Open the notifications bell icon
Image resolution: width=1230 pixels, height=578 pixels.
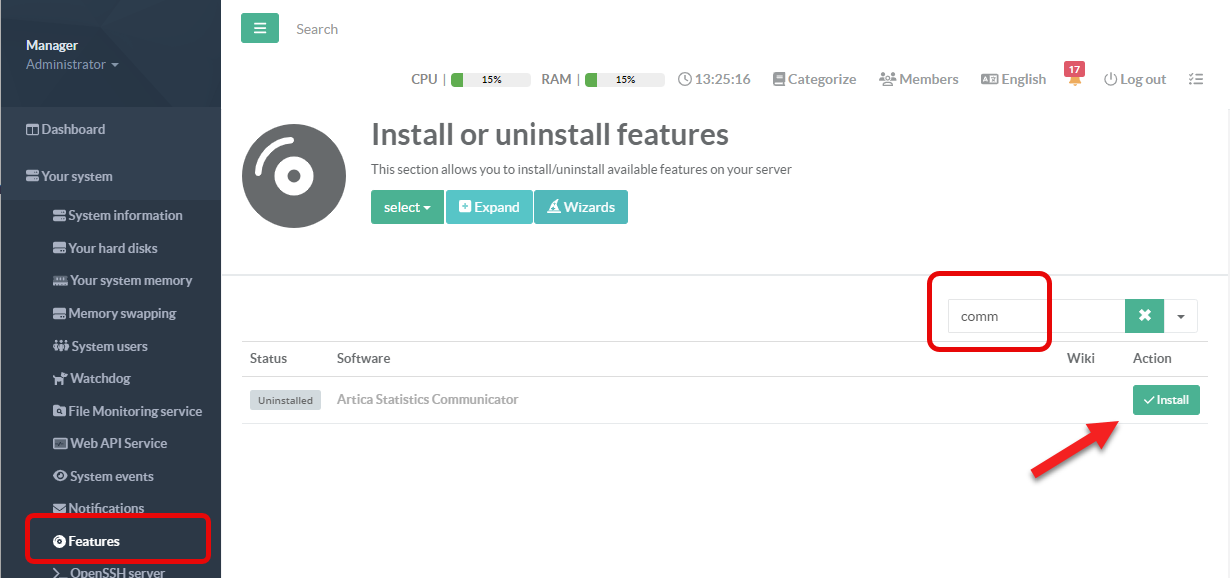1074,79
